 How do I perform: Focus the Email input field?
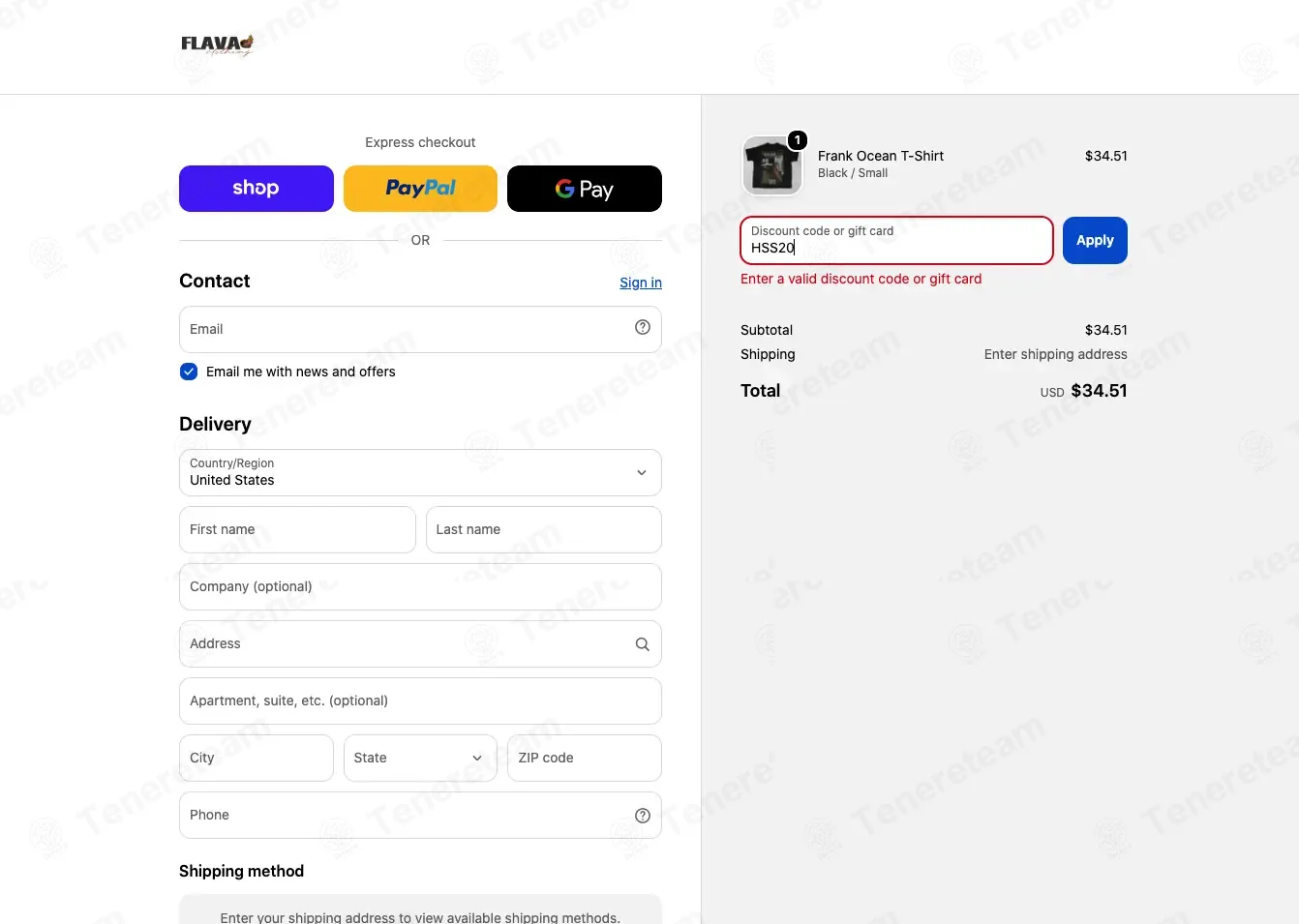(420, 329)
